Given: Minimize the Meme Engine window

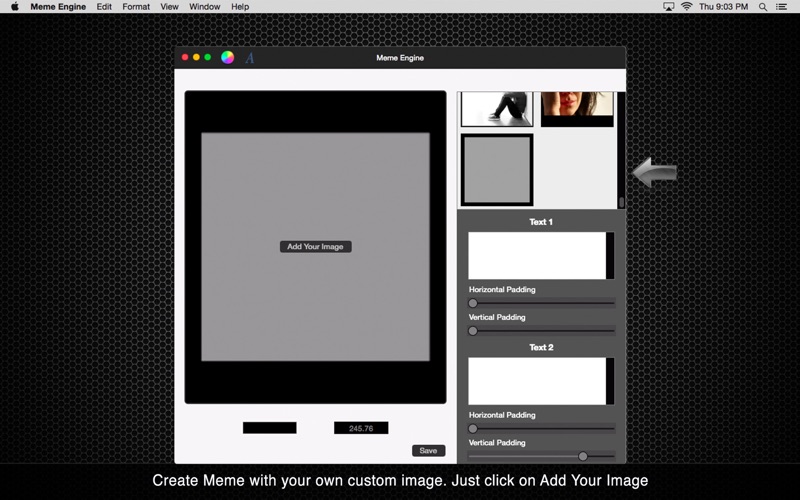Looking at the screenshot, I should [x=196, y=57].
